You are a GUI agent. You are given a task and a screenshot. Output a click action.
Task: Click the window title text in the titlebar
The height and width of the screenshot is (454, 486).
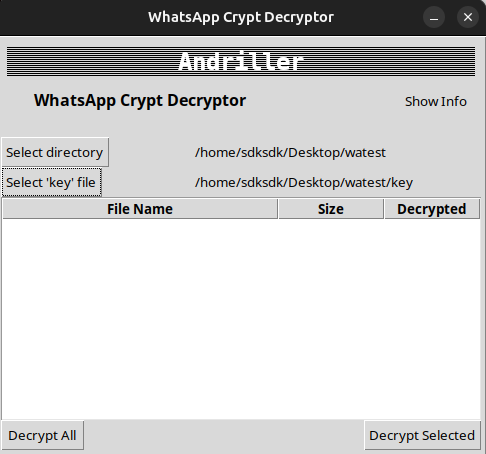pyautogui.click(x=241, y=17)
